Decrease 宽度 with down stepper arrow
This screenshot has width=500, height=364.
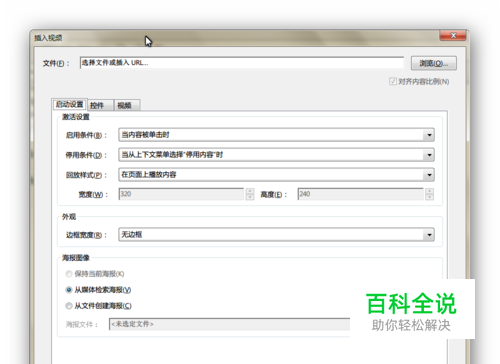coord(250,197)
